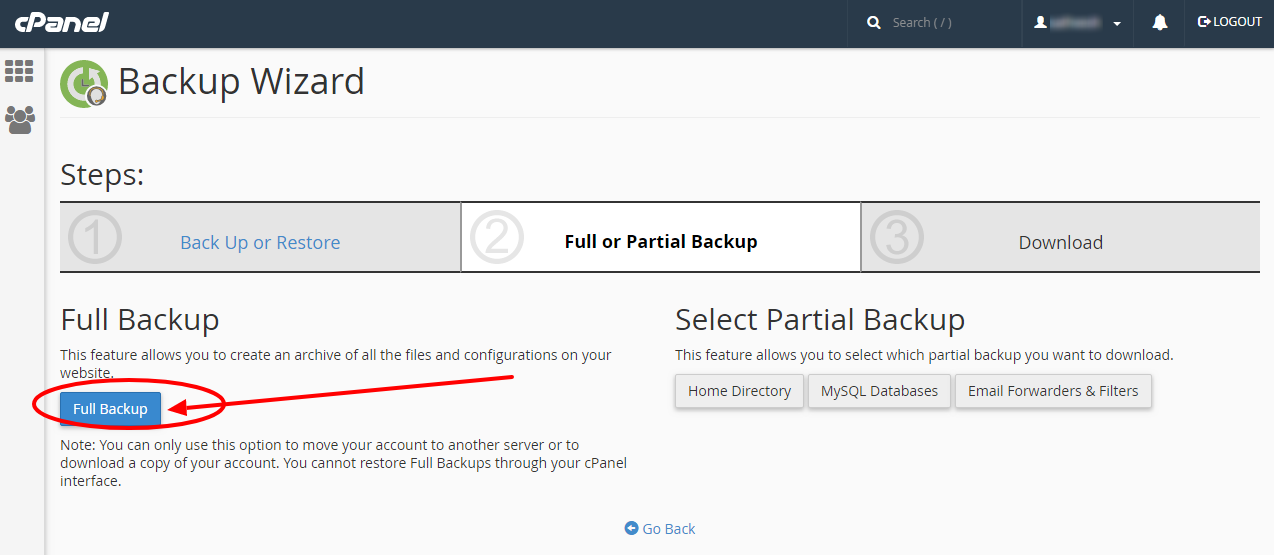Choose Email Forwarders & Filters backup
This screenshot has width=1274, height=555.
1053,391
